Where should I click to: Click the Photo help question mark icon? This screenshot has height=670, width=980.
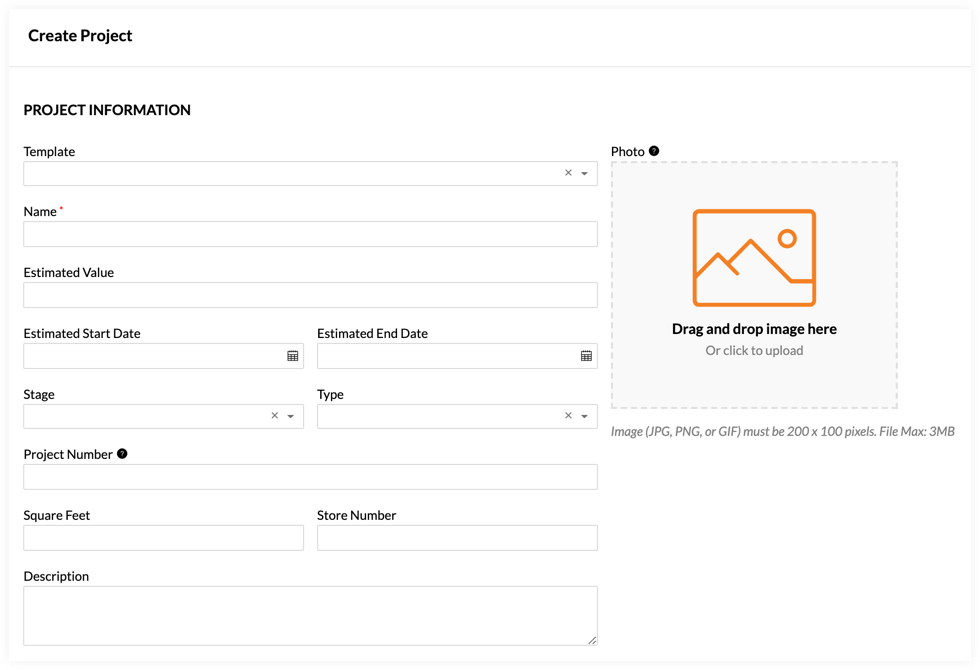click(x=654, y=151)
